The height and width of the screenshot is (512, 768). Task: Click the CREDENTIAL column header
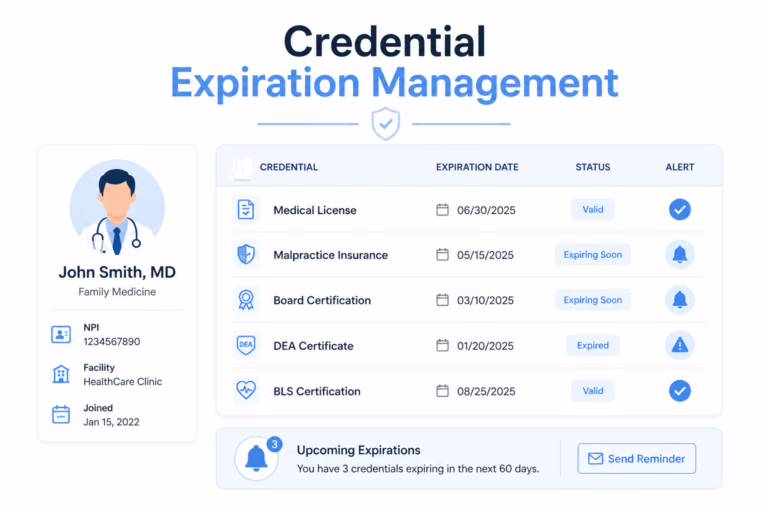288,167
